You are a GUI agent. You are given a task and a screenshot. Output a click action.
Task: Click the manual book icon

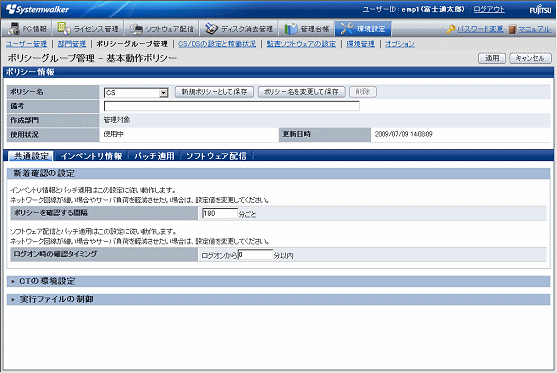click(512, 29)
